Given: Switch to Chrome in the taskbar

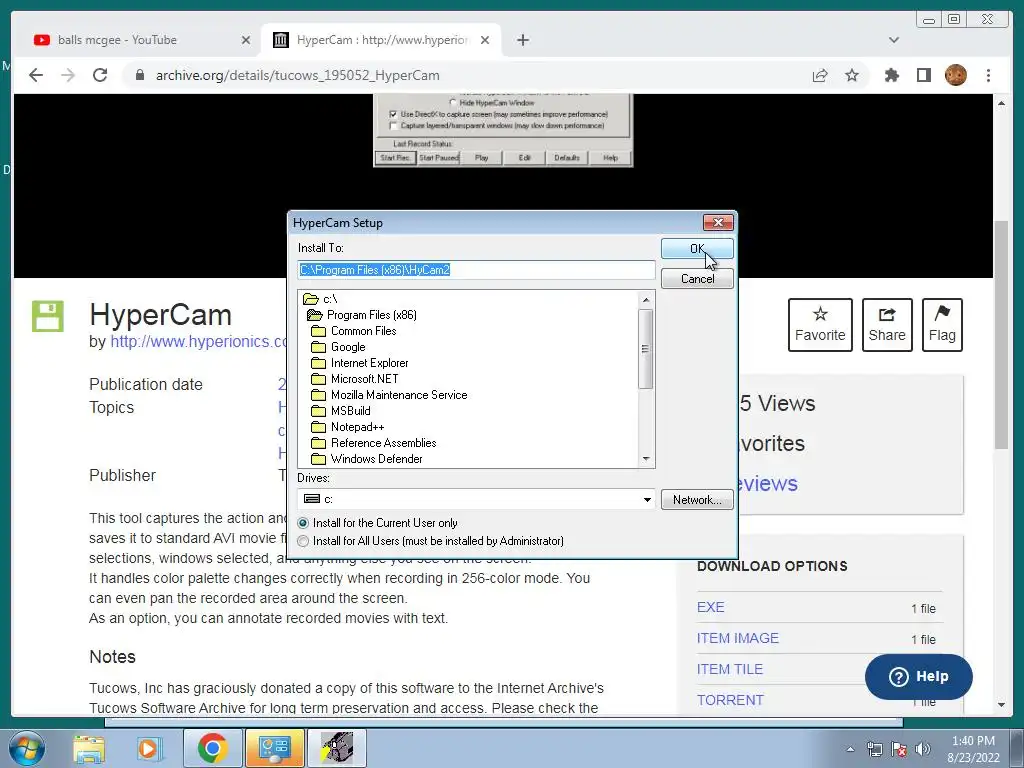Looking at the screenshot, I should [212, 749].
